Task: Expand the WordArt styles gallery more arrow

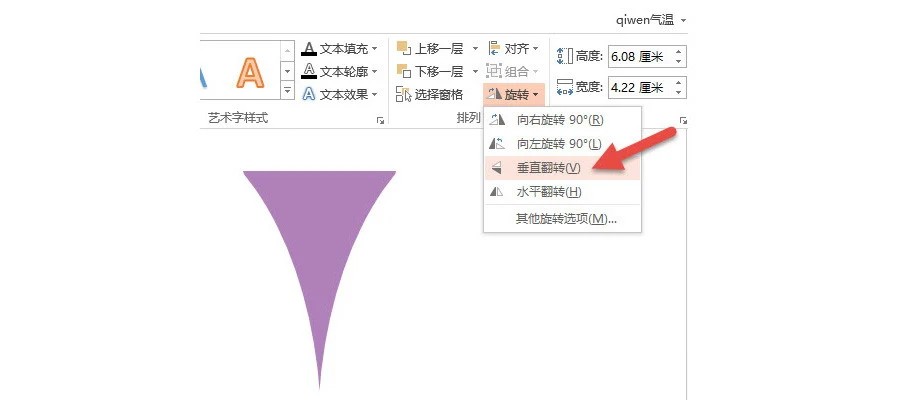Action: click(287, 92)
